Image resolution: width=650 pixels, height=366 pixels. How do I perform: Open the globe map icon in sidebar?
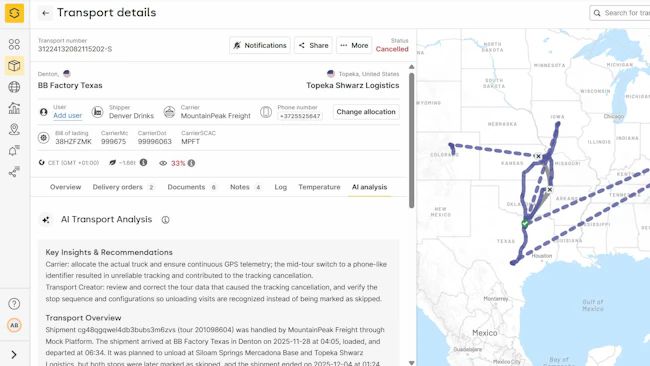(14, 87)
